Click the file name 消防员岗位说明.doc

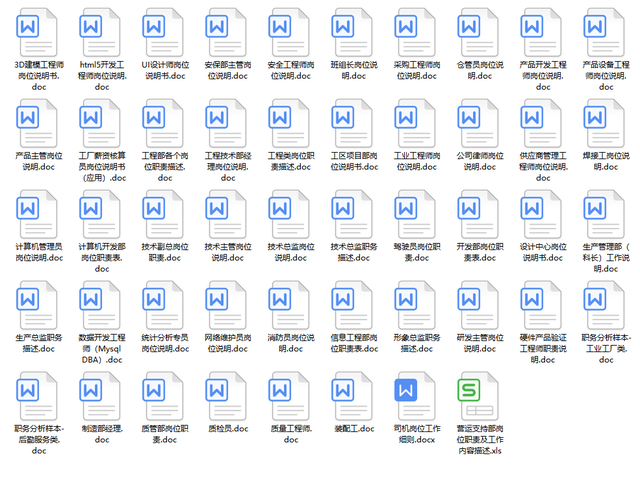(x=291, y=343)
